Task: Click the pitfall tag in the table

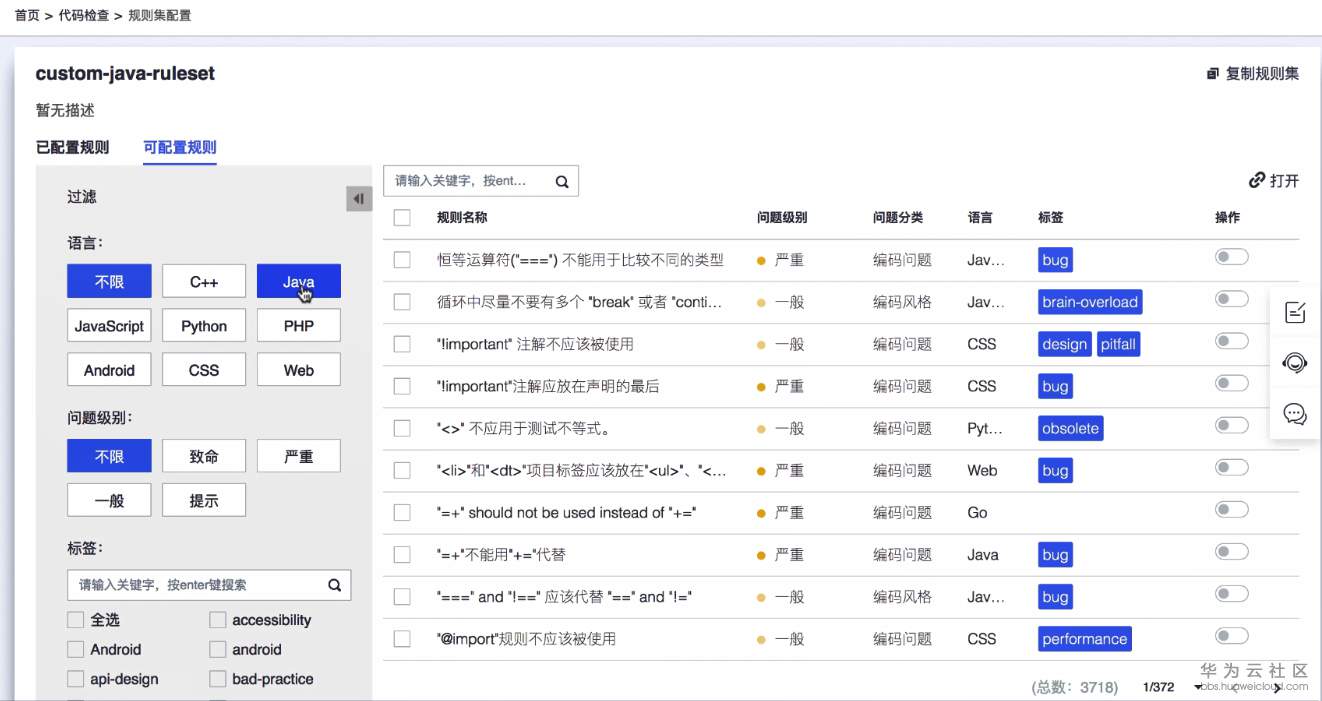Action: [1118, 344]
